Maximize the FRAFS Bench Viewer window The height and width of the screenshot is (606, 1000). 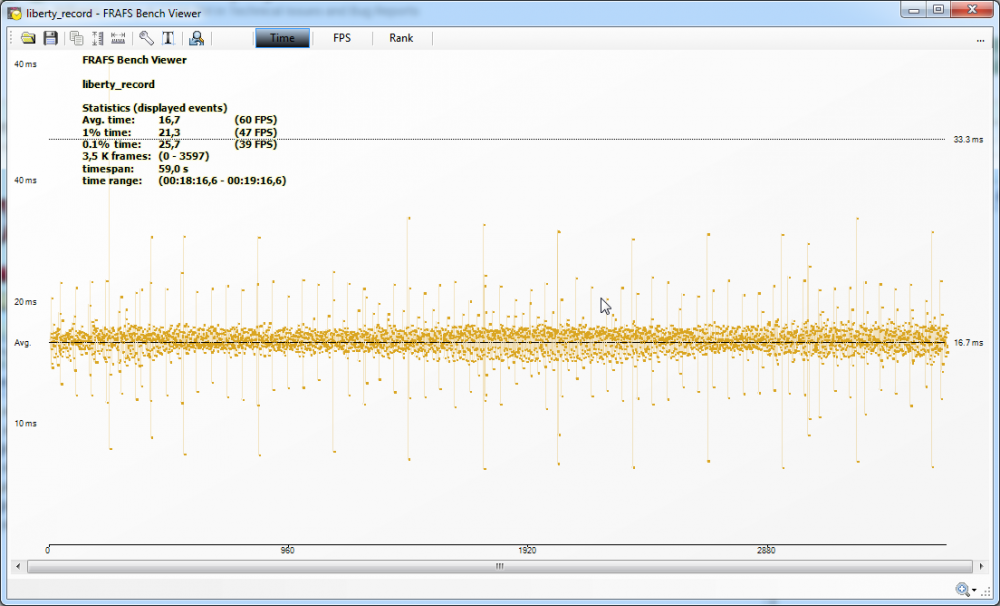937,9
